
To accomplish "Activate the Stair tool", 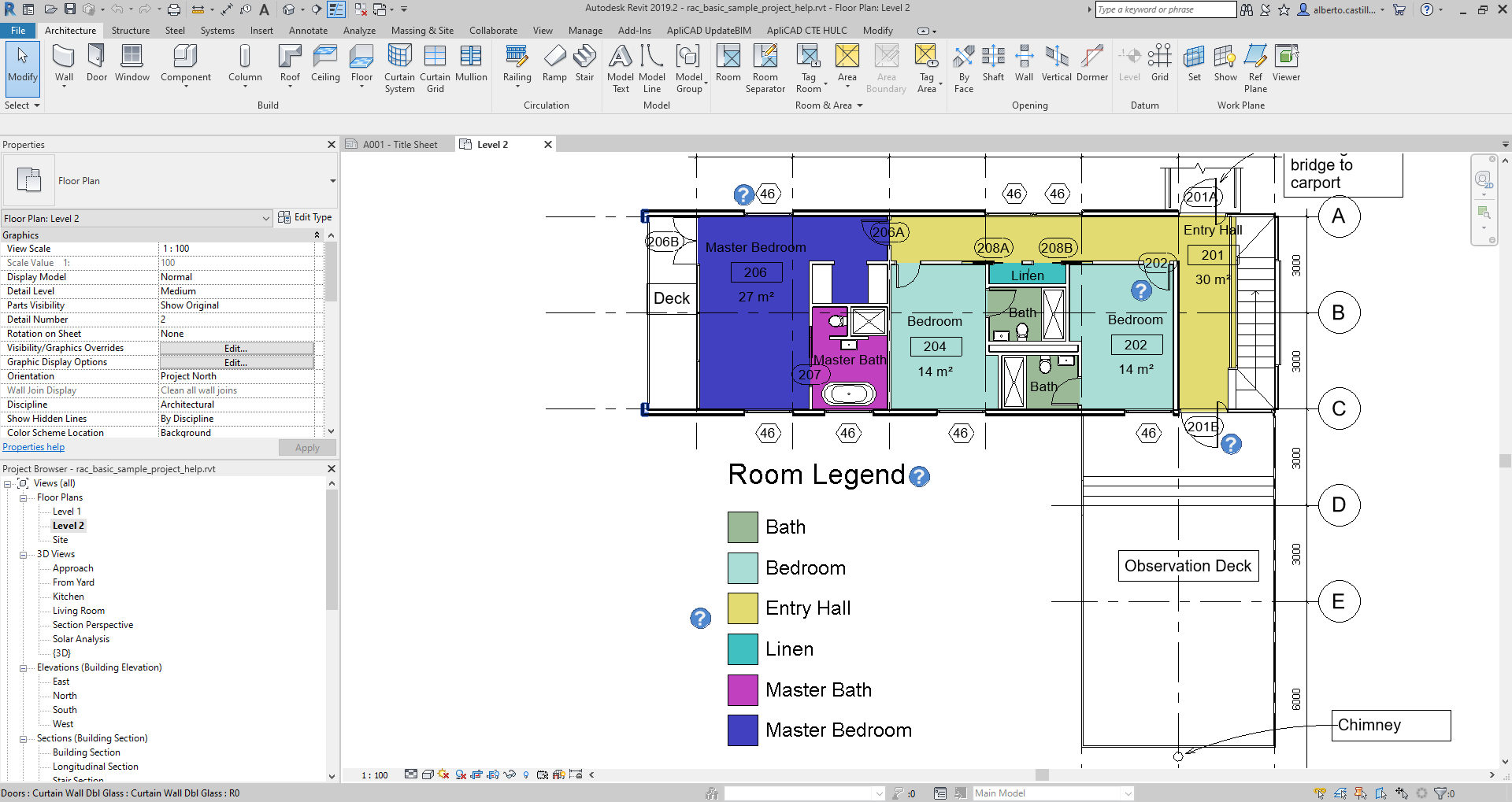I will point(584,63).
